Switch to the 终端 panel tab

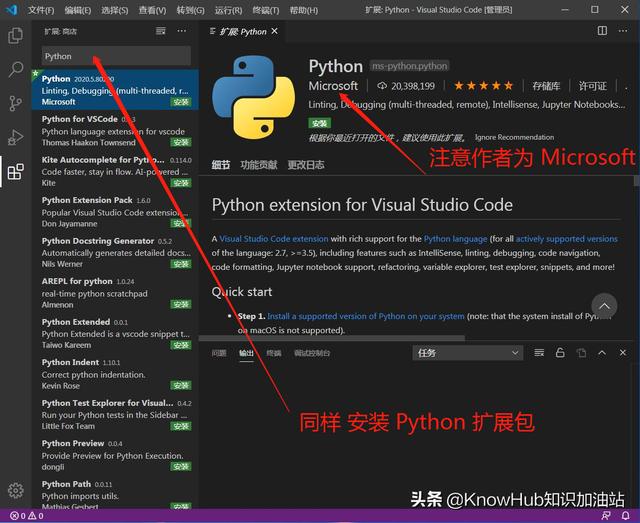click(274, 353)
